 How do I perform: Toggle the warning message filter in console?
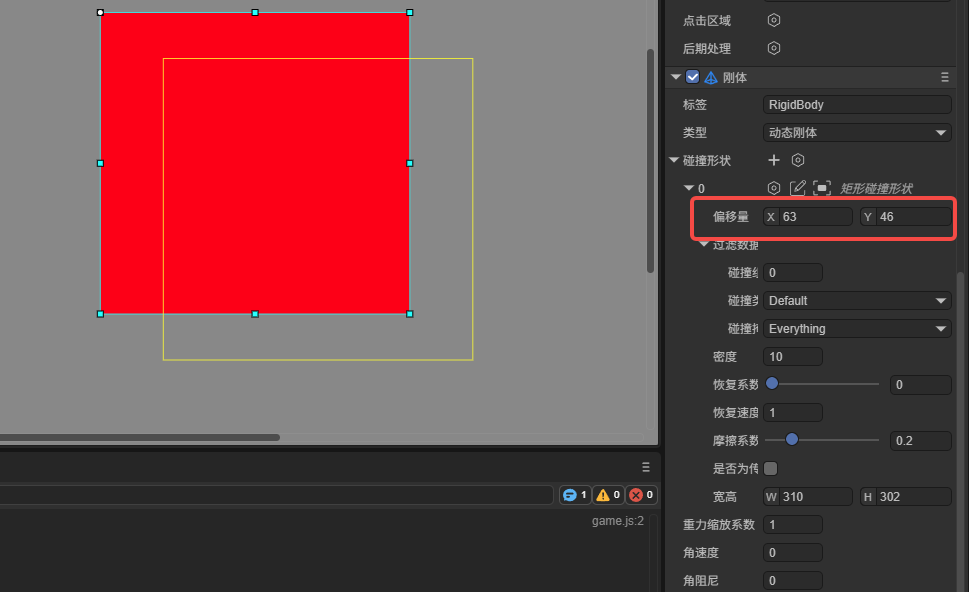point(608,495)
